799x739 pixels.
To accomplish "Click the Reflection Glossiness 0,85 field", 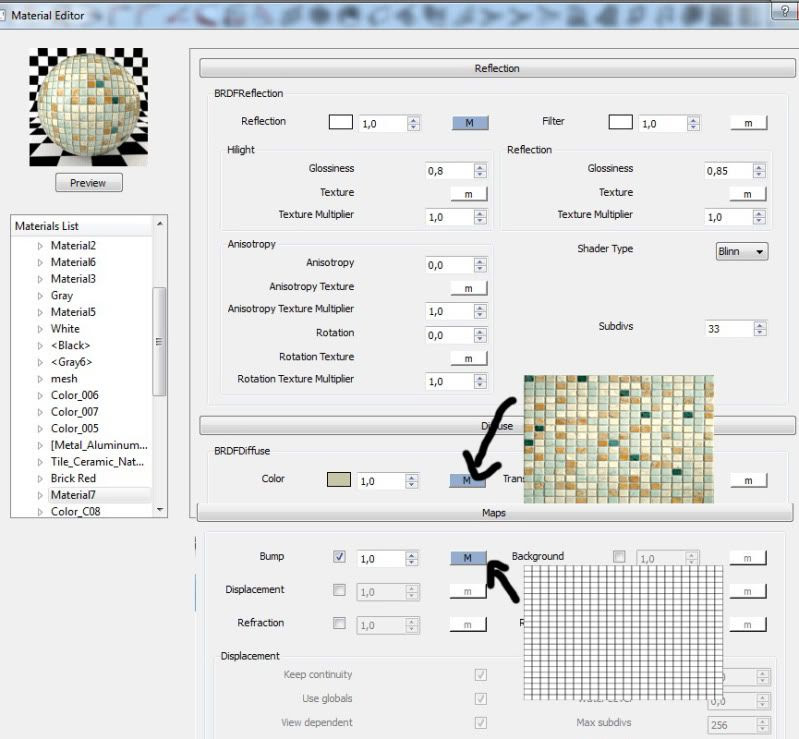I will point(728,171).
